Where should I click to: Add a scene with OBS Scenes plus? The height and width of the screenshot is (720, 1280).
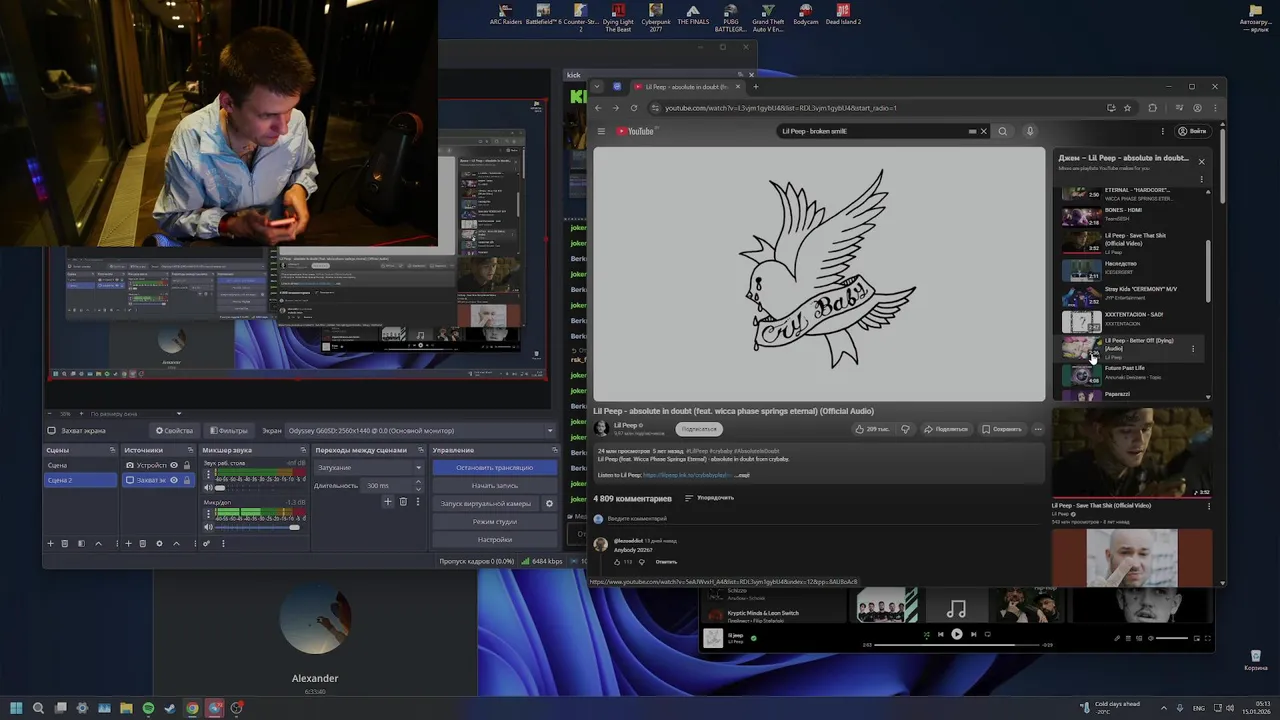[51, 543]
